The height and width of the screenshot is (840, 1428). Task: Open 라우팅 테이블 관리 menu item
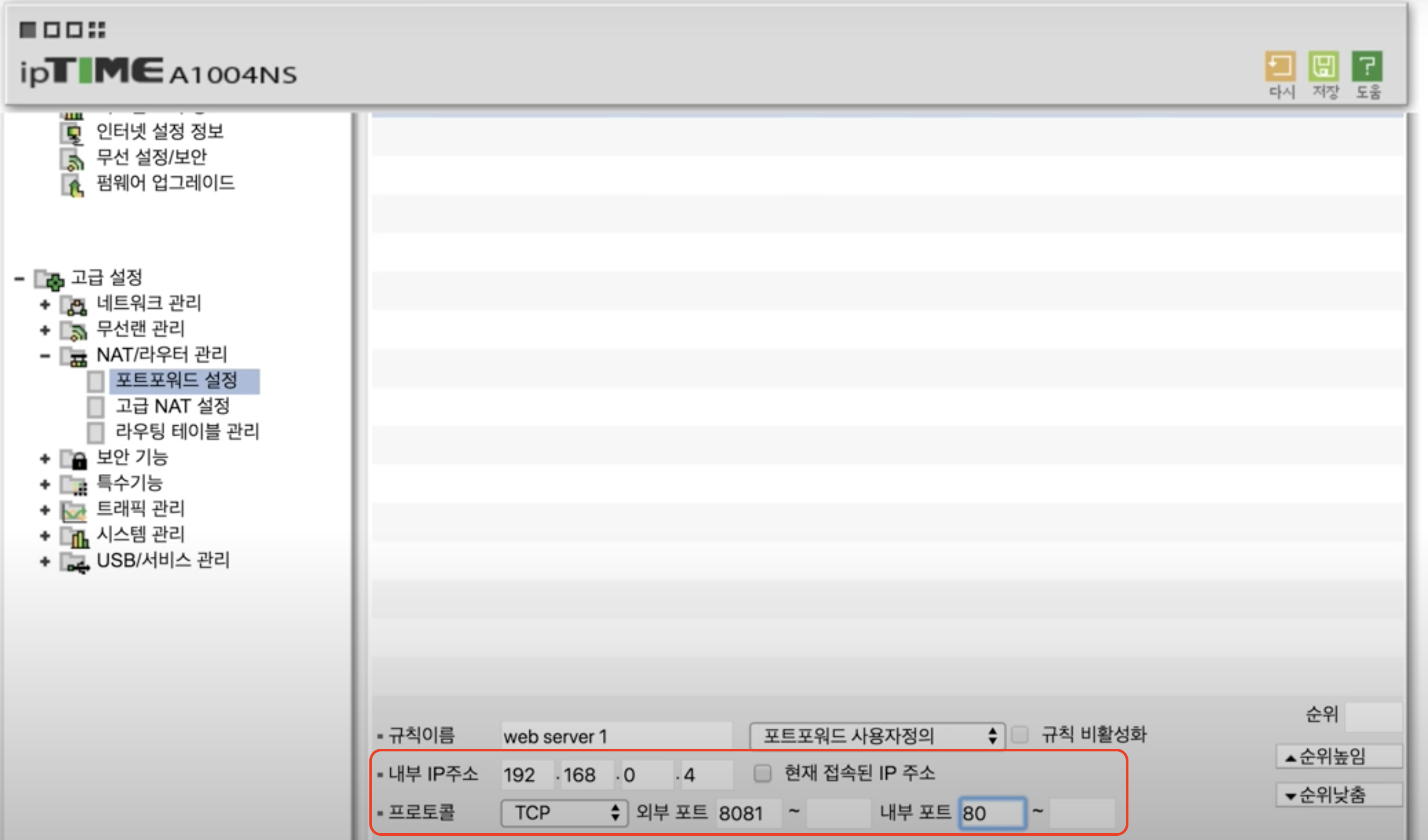187,432
